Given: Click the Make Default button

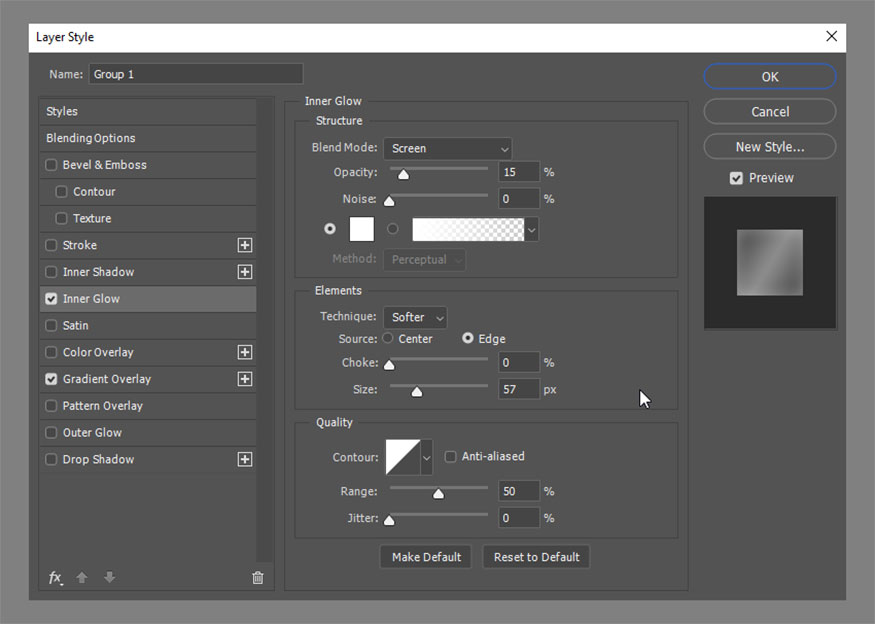Looking at the screenshot, I should 425,556.
